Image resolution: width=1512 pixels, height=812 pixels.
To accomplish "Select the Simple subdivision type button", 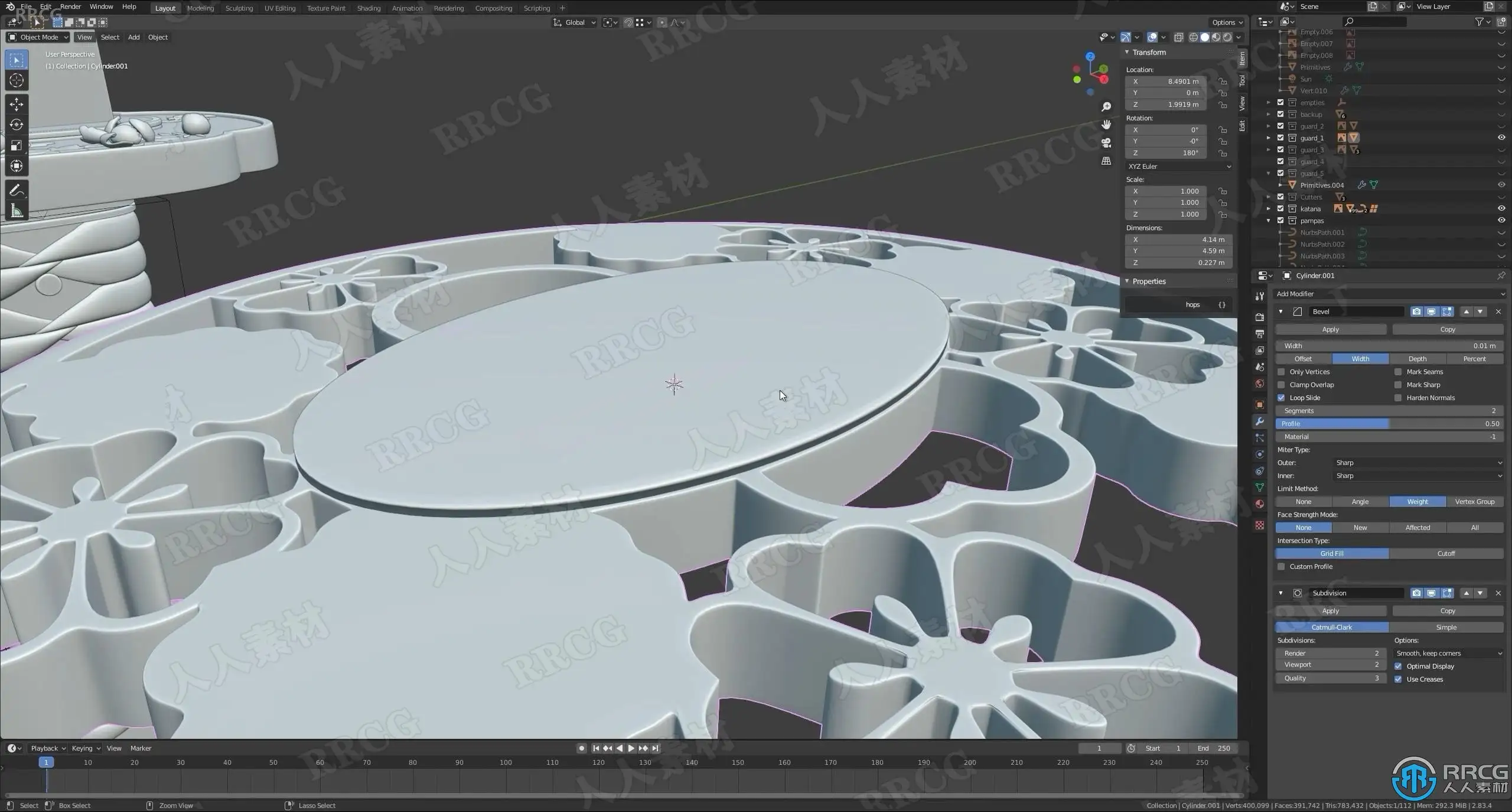I will tap(1446, 627).
